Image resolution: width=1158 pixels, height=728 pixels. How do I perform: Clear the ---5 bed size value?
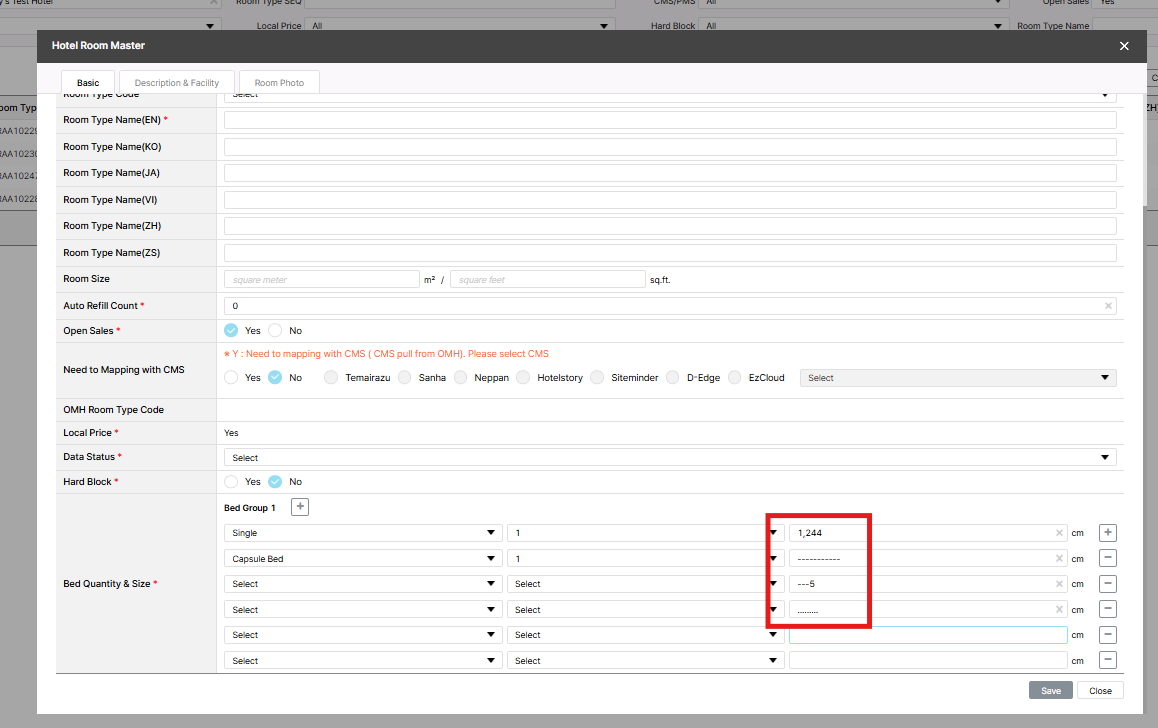pyautogui.click(x=1059, y=583)
